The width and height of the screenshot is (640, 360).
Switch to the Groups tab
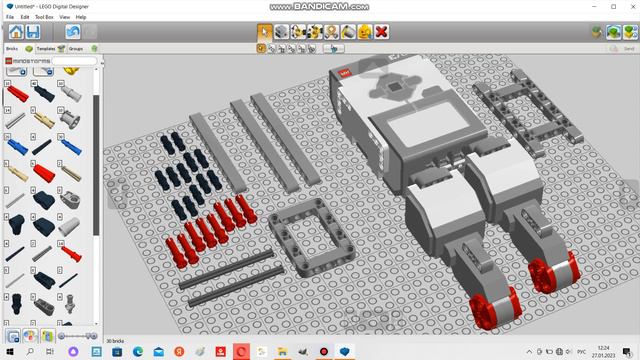(x=82, y=49)
